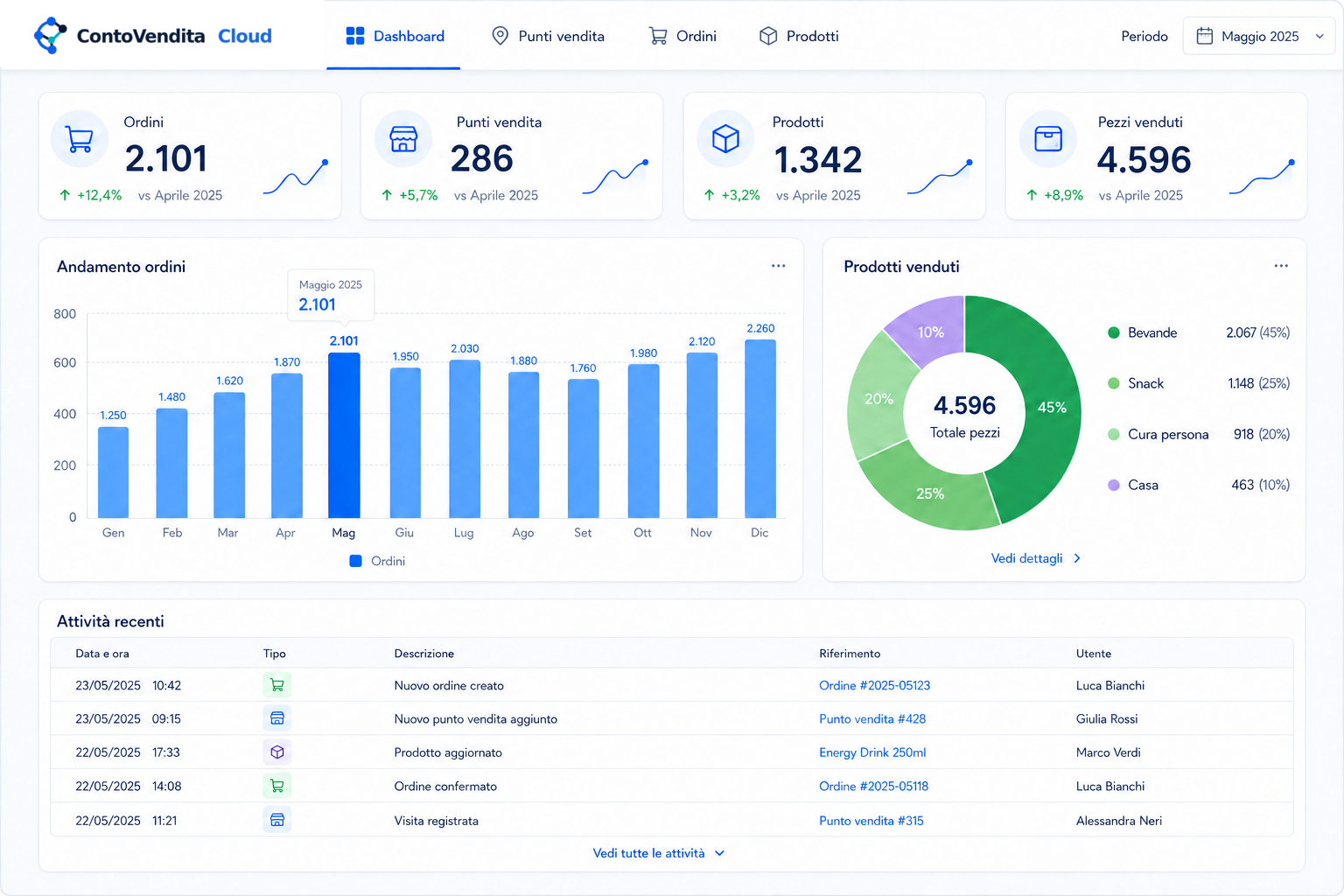Click store icon for the 09:15 activity row
The height and width of the screenshot is (896, 1344).
[x=277, y=718]
